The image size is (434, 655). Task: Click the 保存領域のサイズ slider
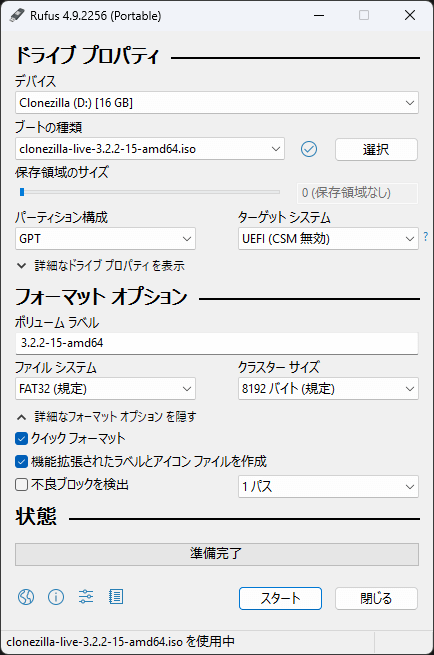[150, 192]
